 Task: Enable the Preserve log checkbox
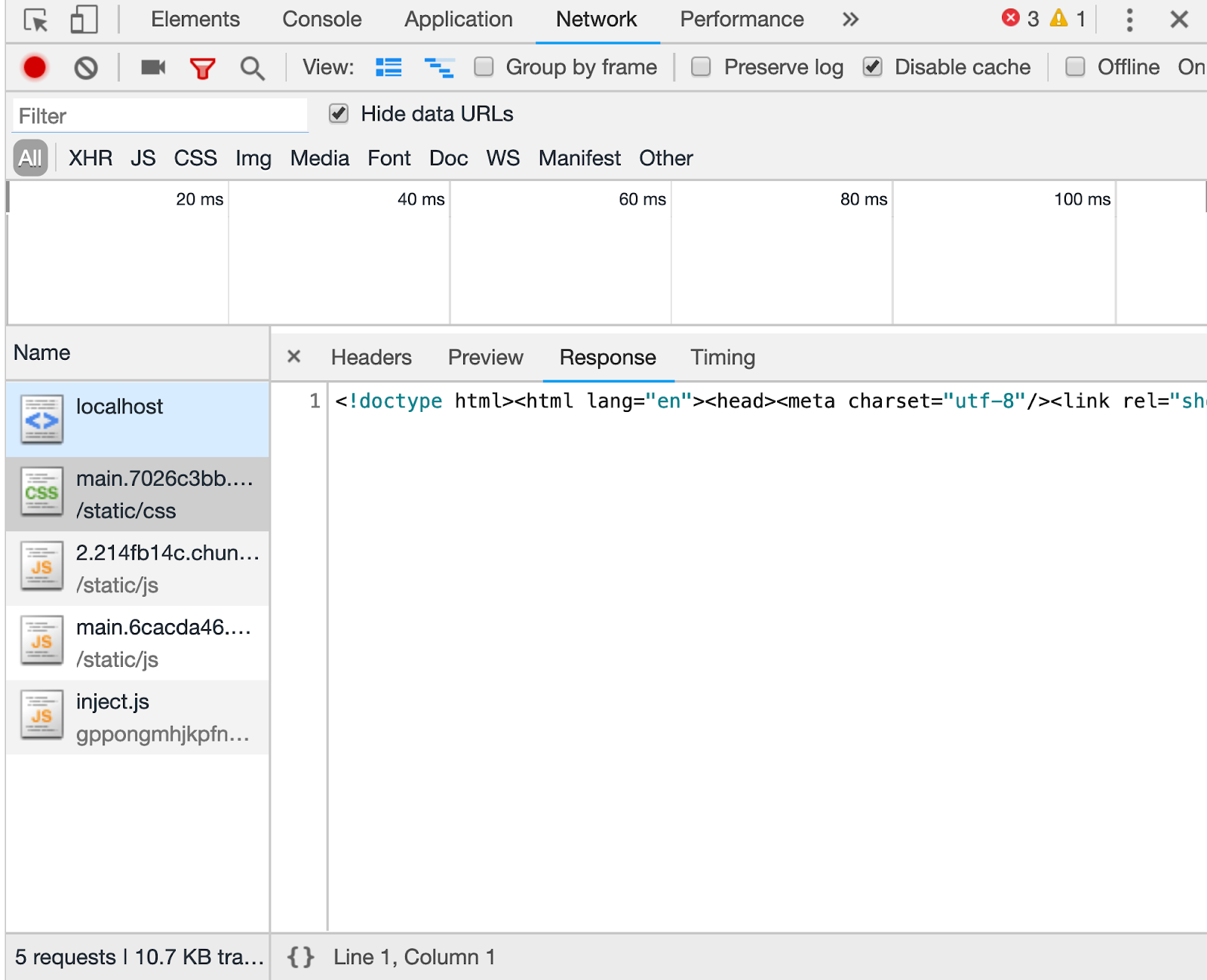pyautogui.click(x=701, y=67)
